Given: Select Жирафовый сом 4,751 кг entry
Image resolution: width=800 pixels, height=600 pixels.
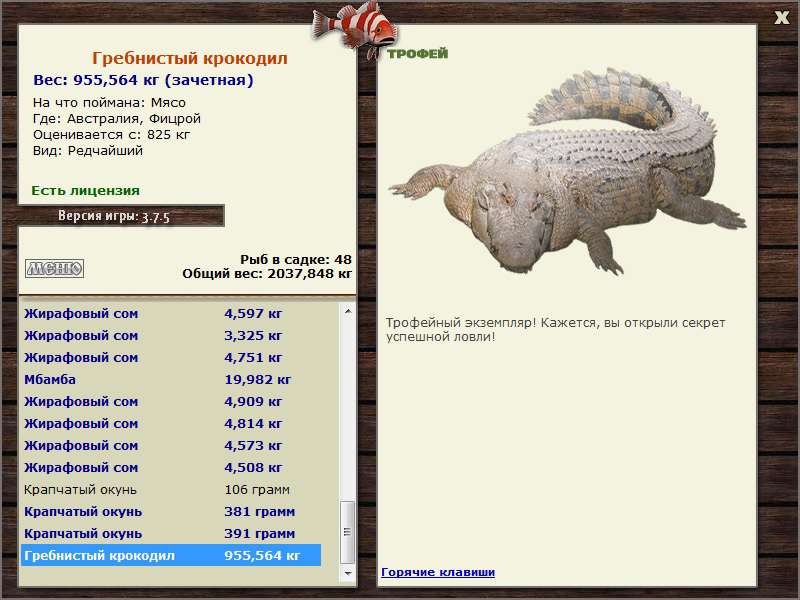Looking at the screenshot, I should [x=171, y=358].
